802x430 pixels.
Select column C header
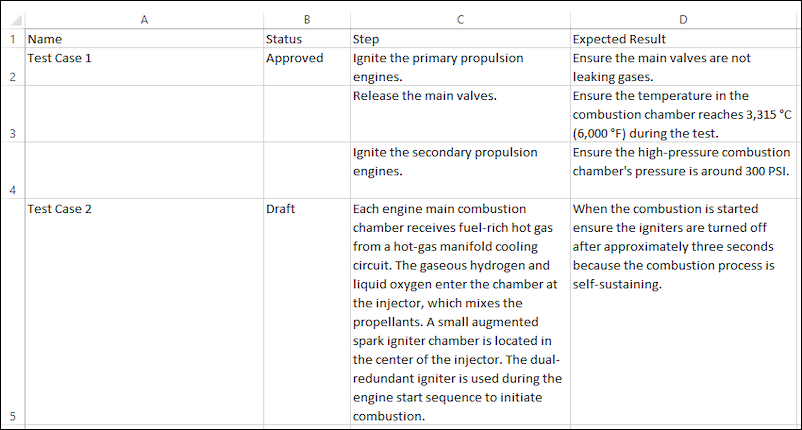(x=460, y=19)
